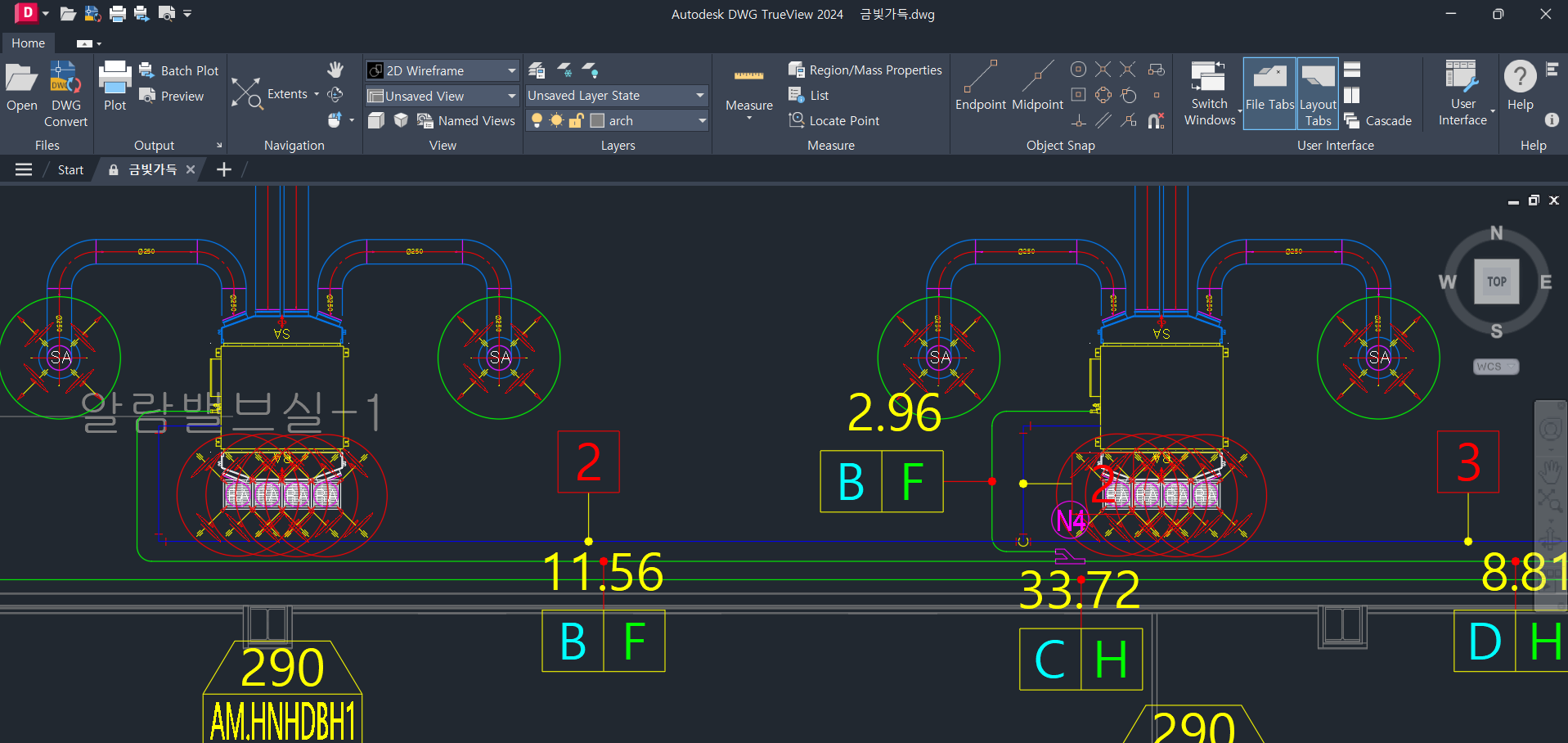
Task: Cascade the open windows
Action: pyautogui.click(x=1378, y=120)
